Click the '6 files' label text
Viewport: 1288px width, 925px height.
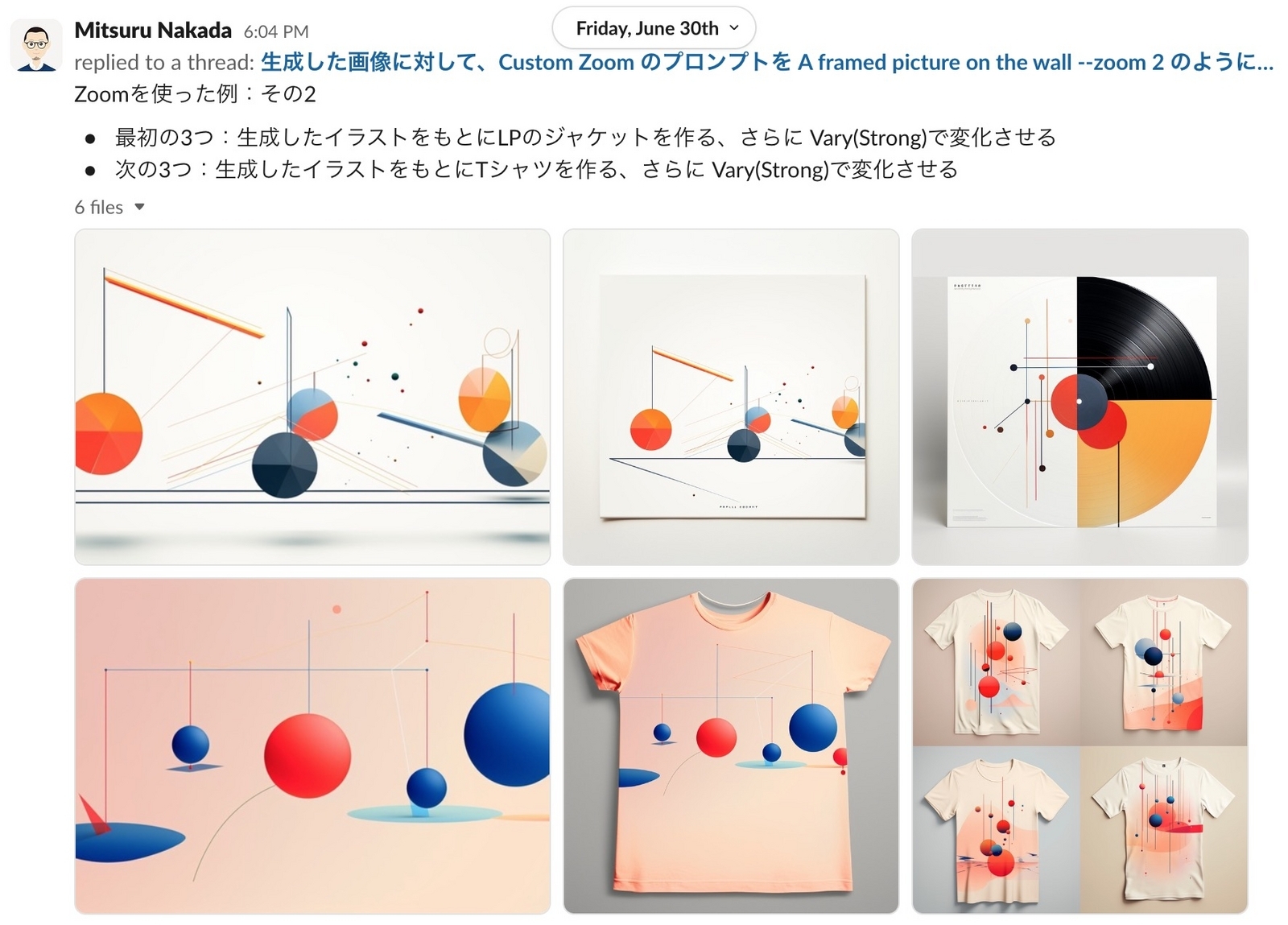coord(98,207)
